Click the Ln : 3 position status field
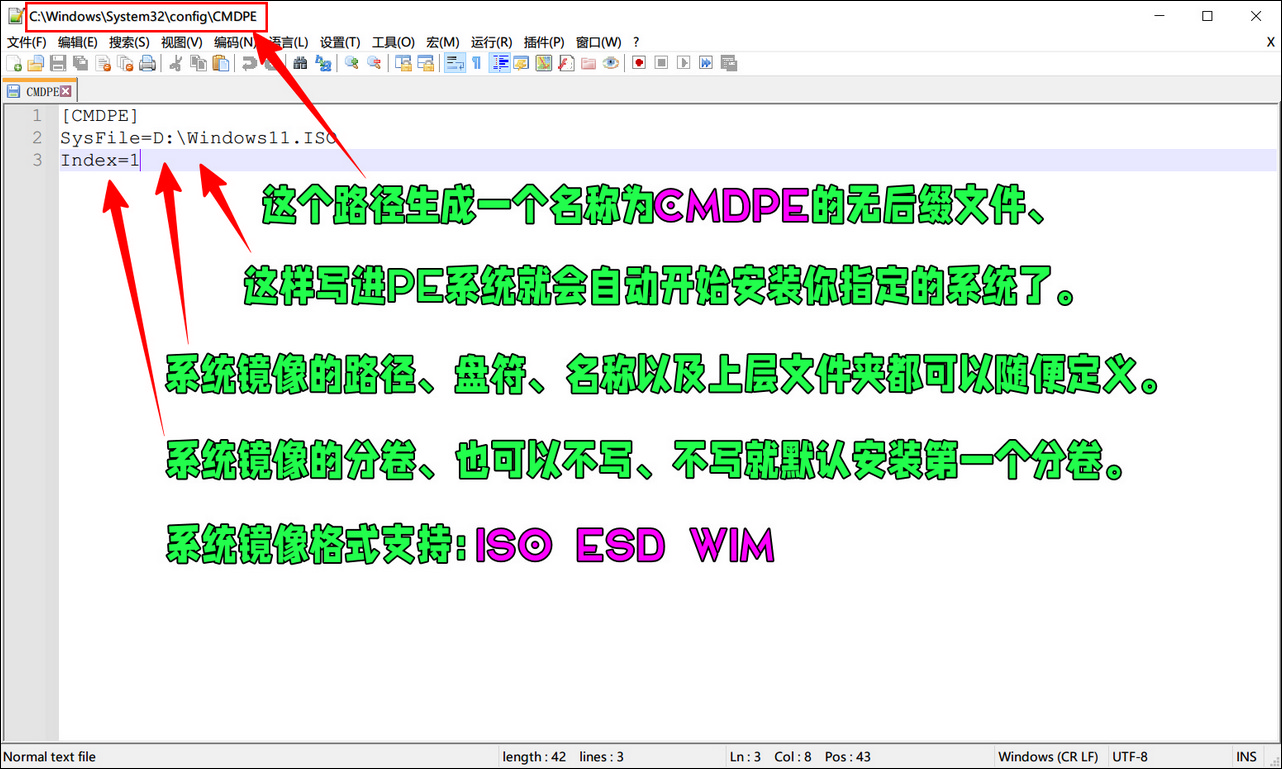1282x769 pixels. (x=743, y=757)
